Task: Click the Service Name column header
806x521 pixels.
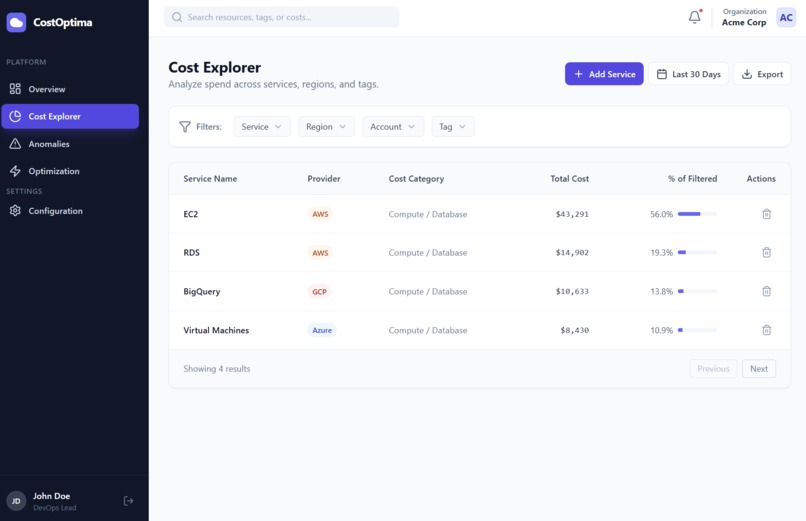Action: click(x=210, y=178)
